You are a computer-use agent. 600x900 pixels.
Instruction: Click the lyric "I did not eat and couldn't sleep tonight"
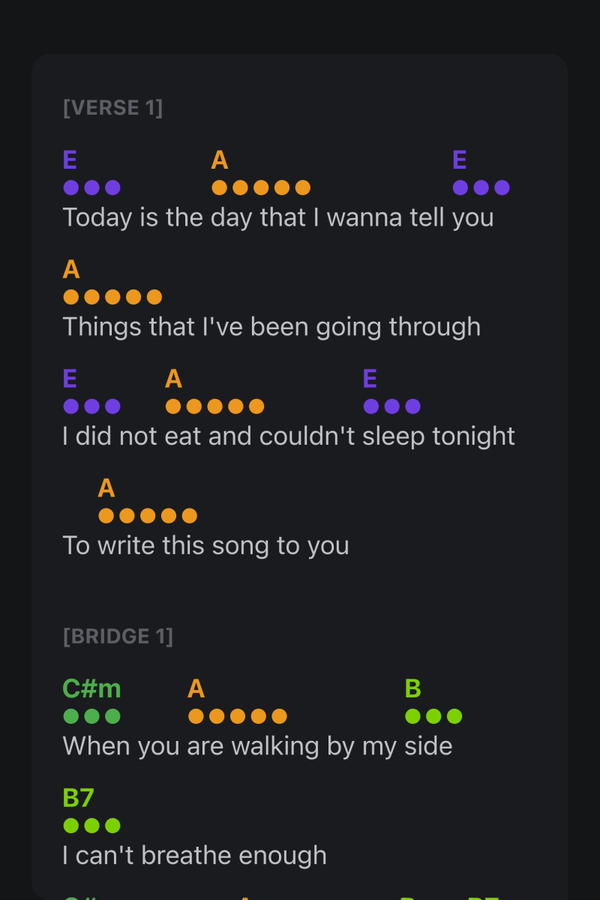pyautogui.click(x=289, y=436)
